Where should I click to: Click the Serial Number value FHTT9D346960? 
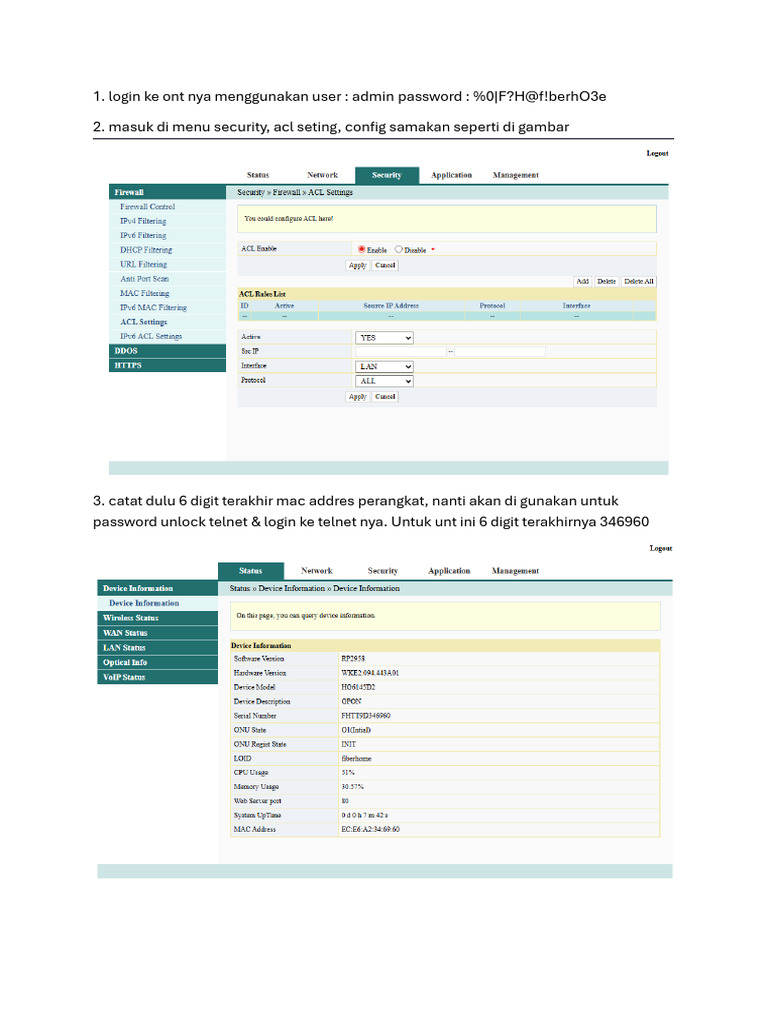click(366, 716)
